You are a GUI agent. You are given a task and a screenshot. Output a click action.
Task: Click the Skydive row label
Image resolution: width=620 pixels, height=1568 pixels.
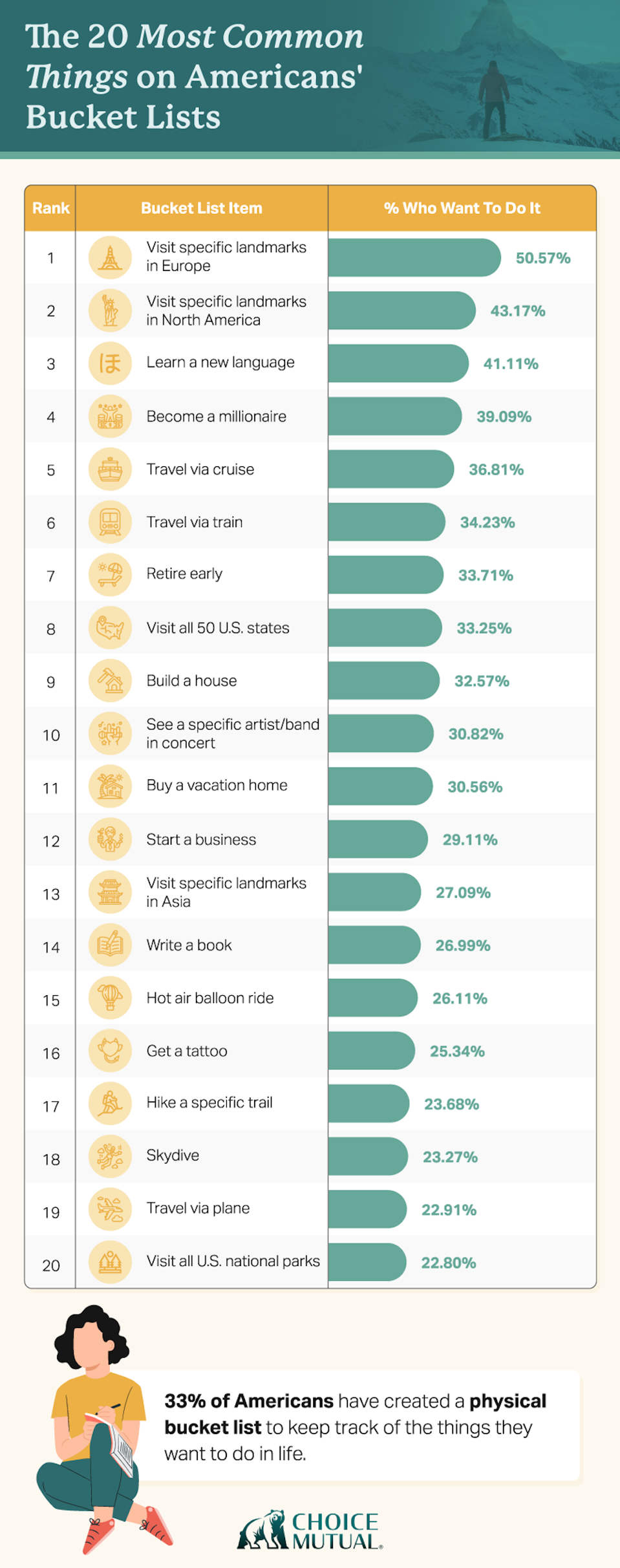pos(173,1155)
